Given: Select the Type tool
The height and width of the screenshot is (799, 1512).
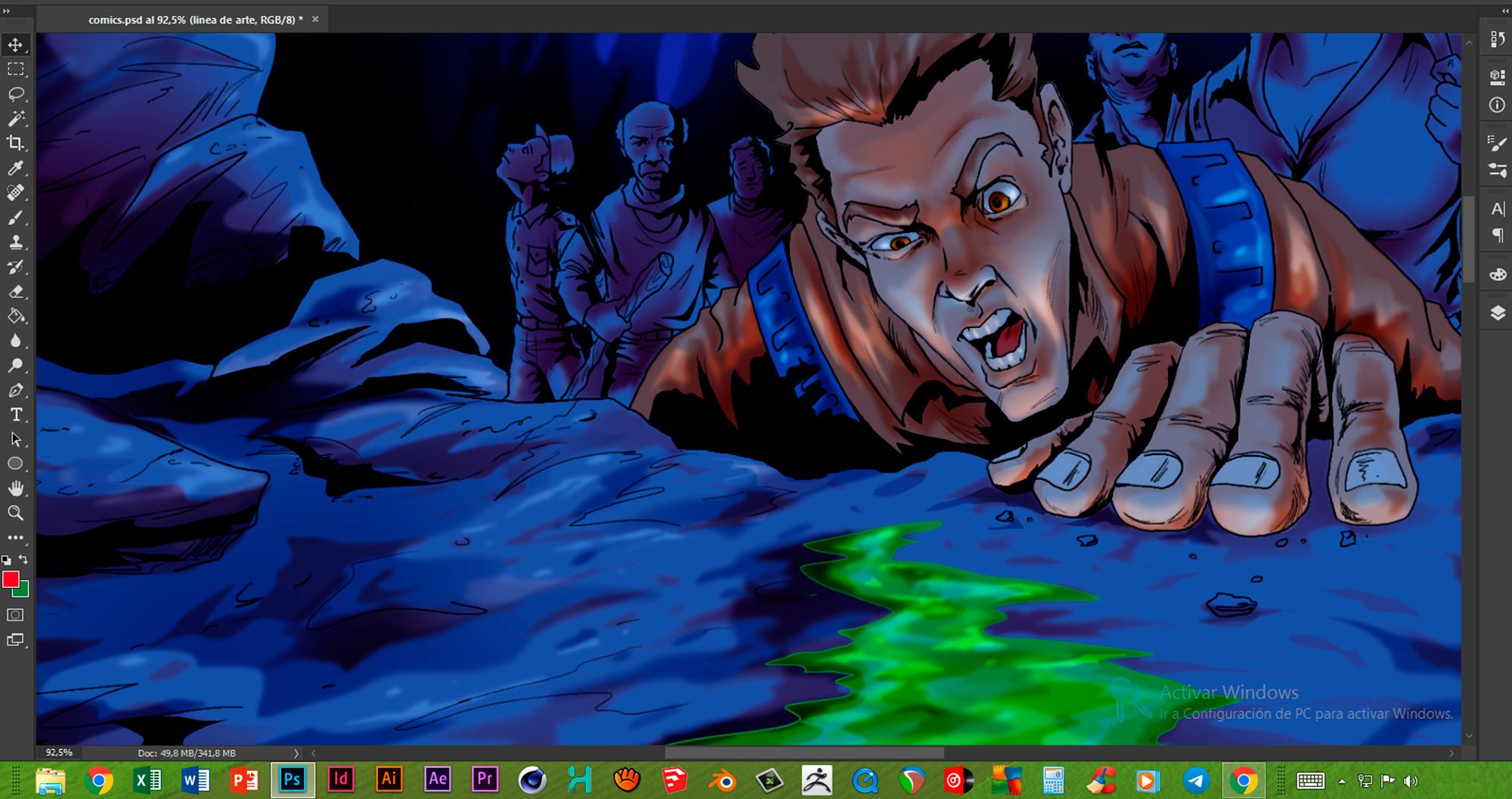Looking at the screenshot, I should point(16,415).
